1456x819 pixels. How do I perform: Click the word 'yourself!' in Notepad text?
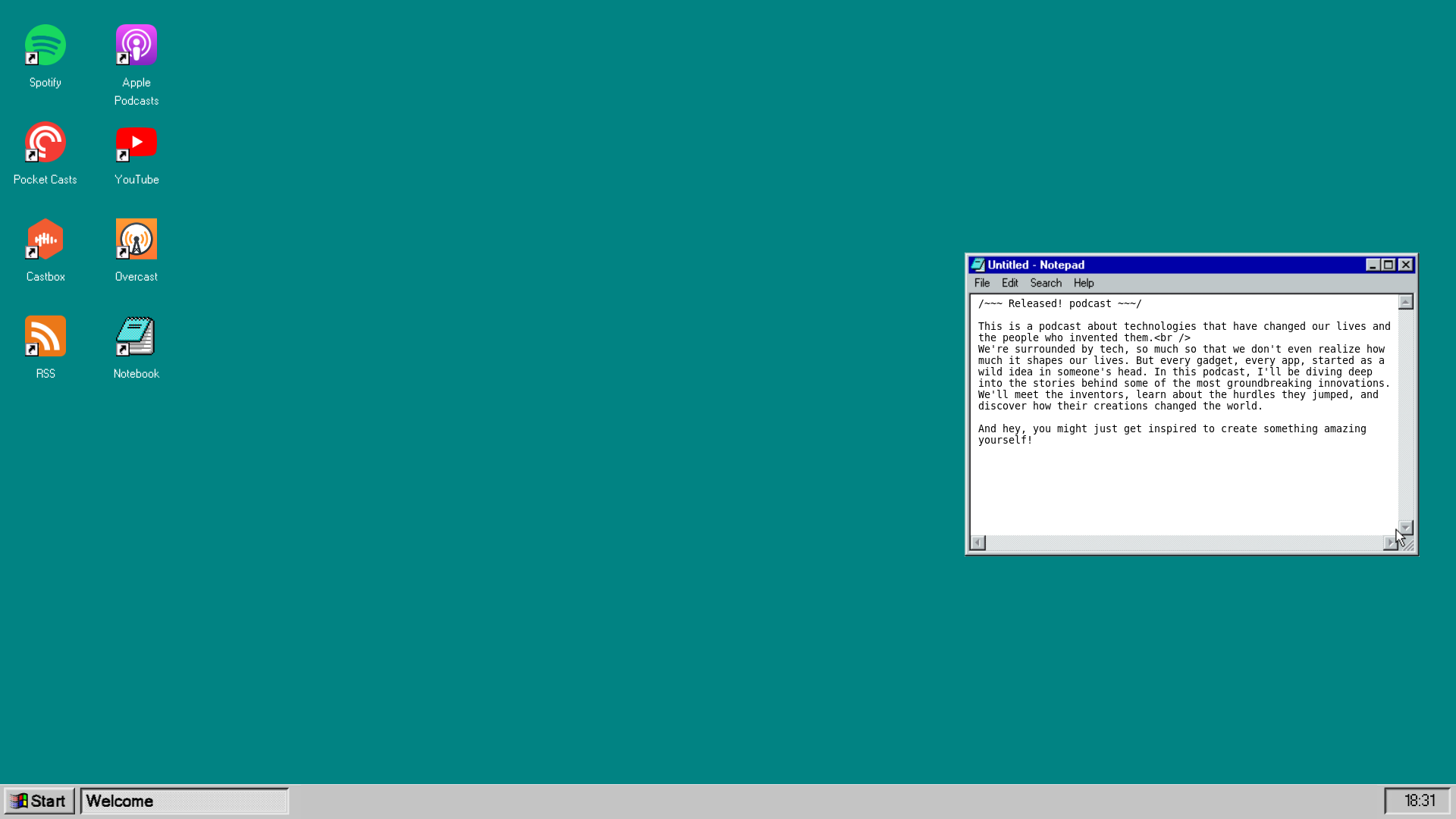(1005, 440)
